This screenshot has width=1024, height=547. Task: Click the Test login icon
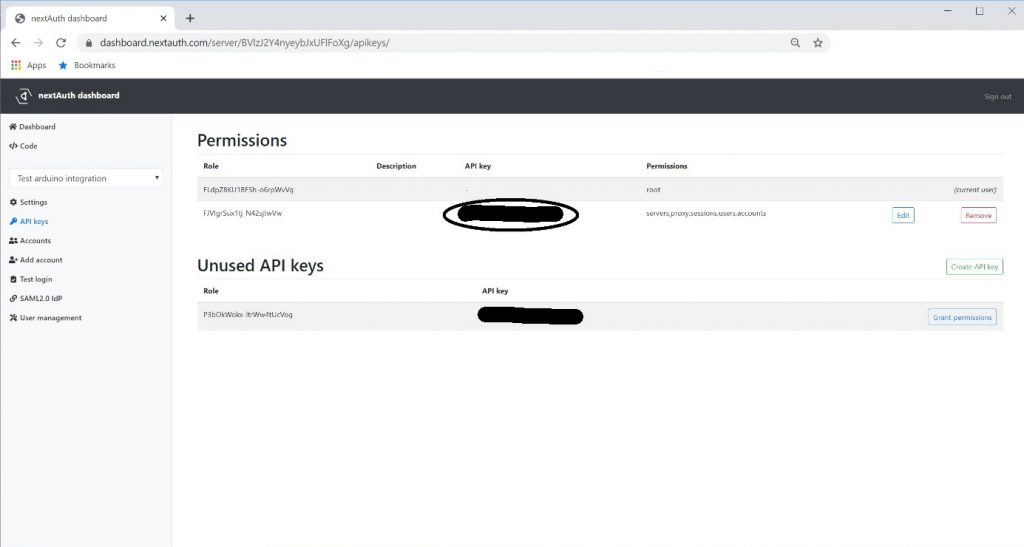[13, 279]
